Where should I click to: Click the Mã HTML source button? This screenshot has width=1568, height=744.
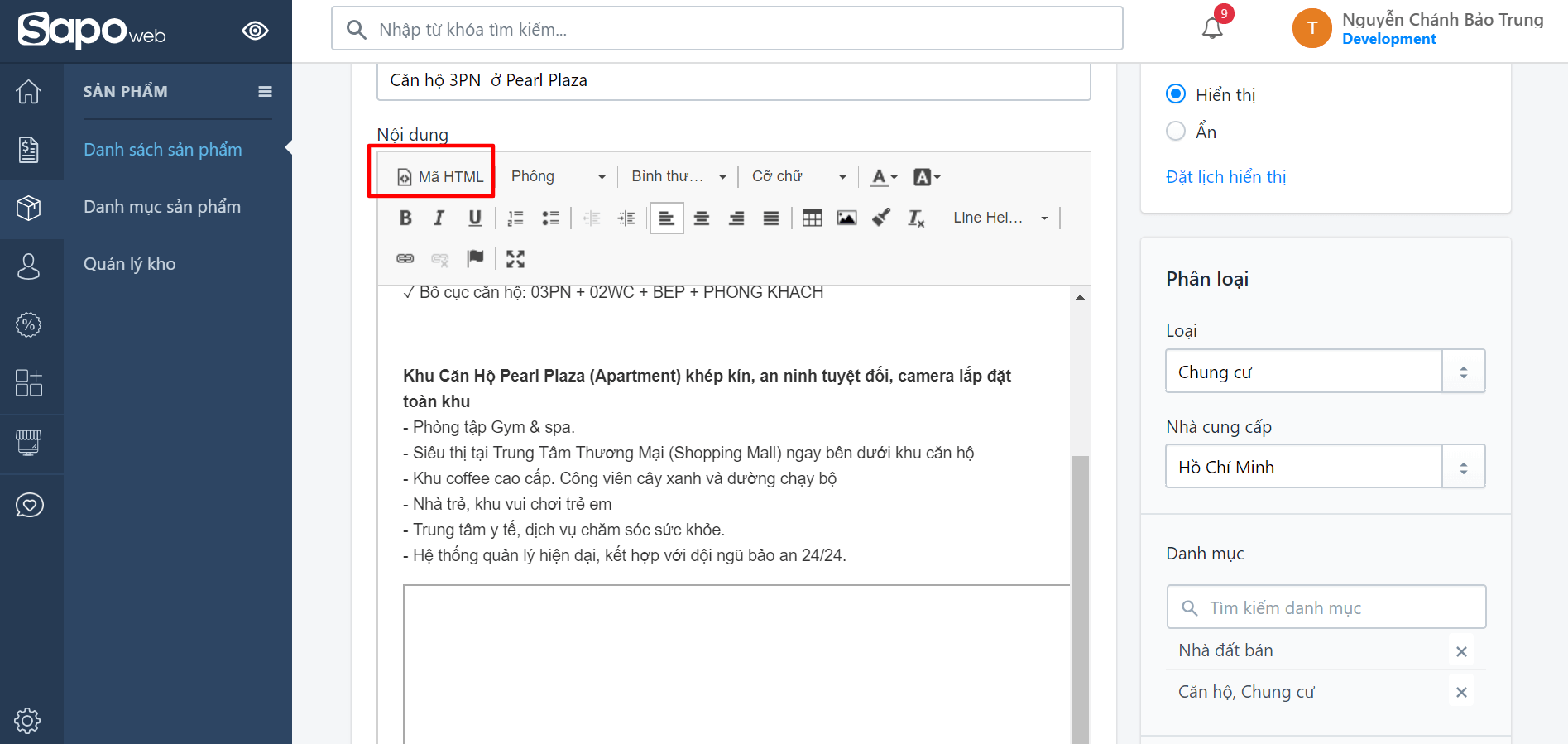440,177
